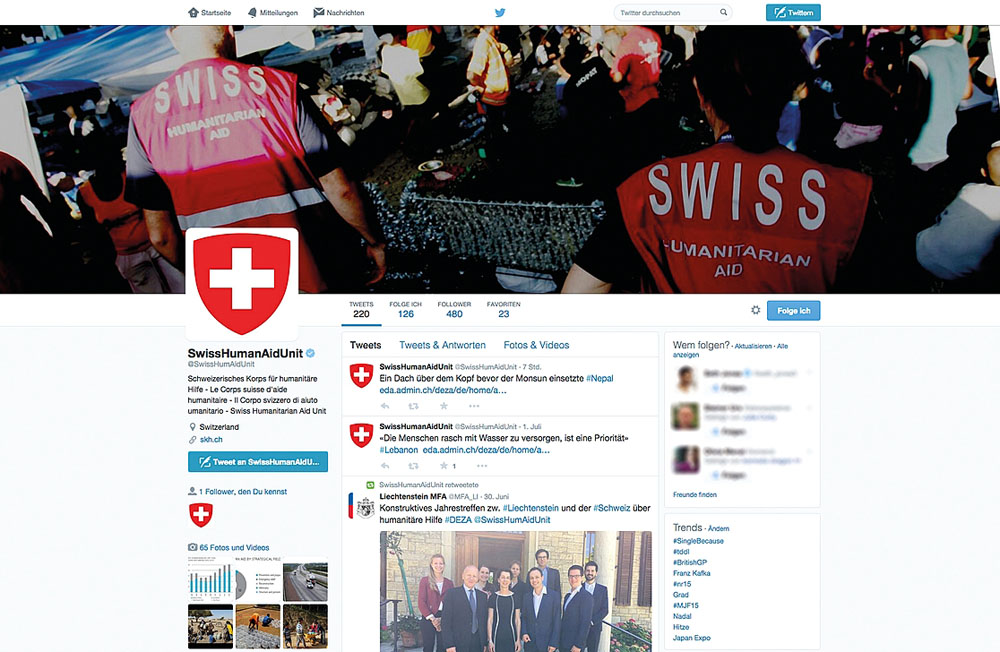Click the Twitter bird logo
Screen dimensions: 1000x652
(x=500, y=12)
